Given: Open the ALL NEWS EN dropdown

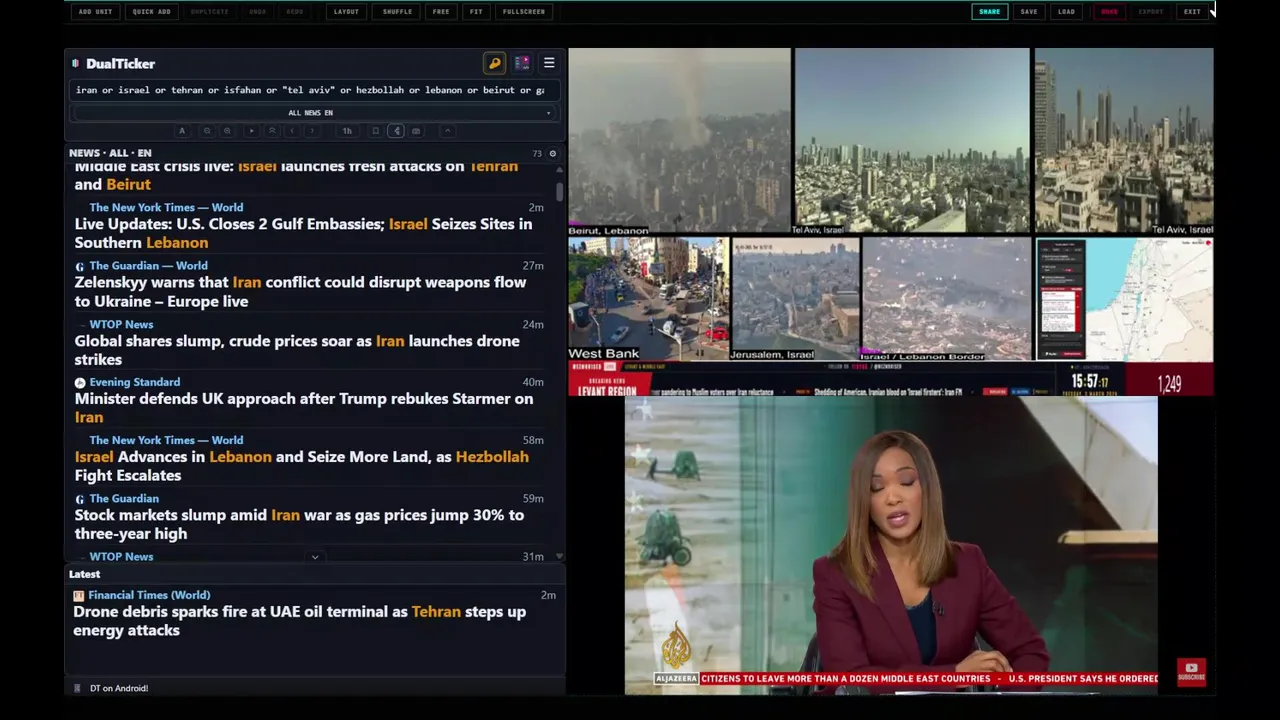Looking at the screenshot, I should tap(312, 113).
